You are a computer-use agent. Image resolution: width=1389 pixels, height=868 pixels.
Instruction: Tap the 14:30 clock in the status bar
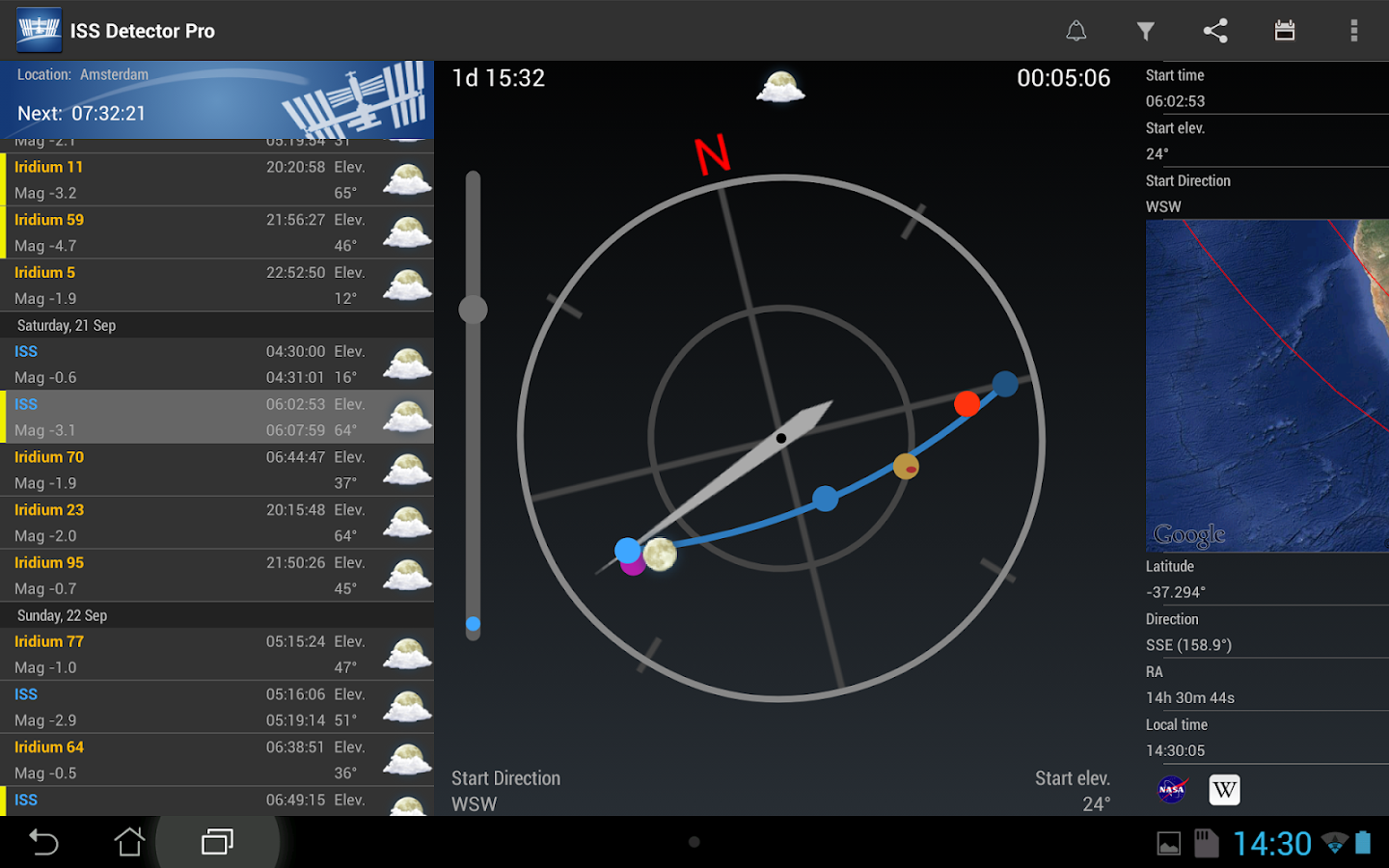[1273, 842]
